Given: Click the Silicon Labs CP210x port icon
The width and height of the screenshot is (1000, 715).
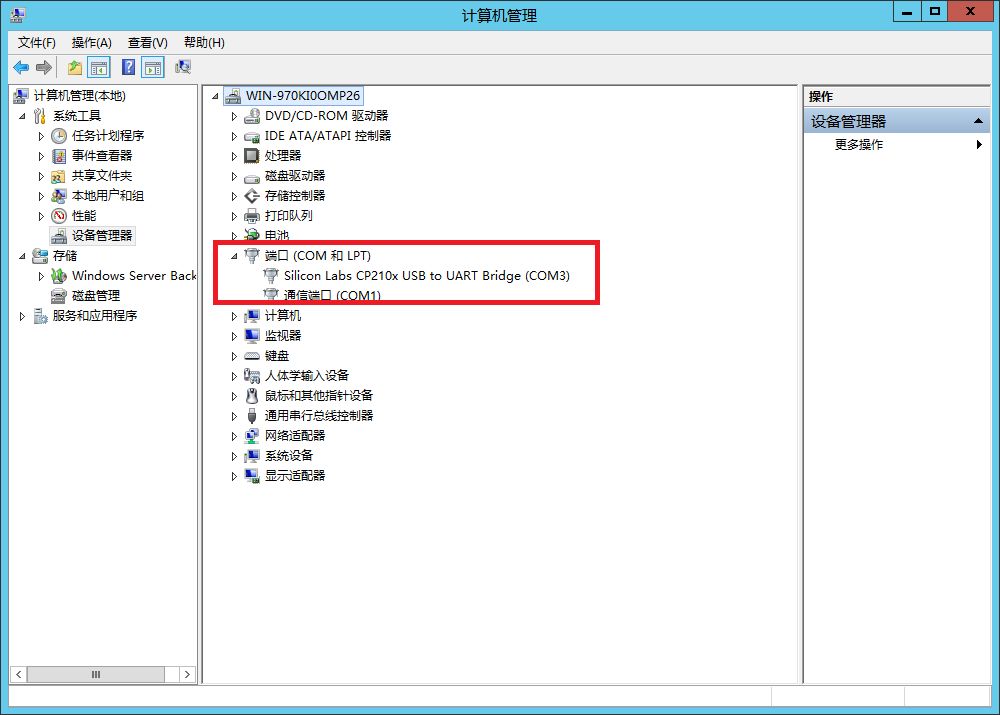Looking at the screenshot, I should pos(271,276).
